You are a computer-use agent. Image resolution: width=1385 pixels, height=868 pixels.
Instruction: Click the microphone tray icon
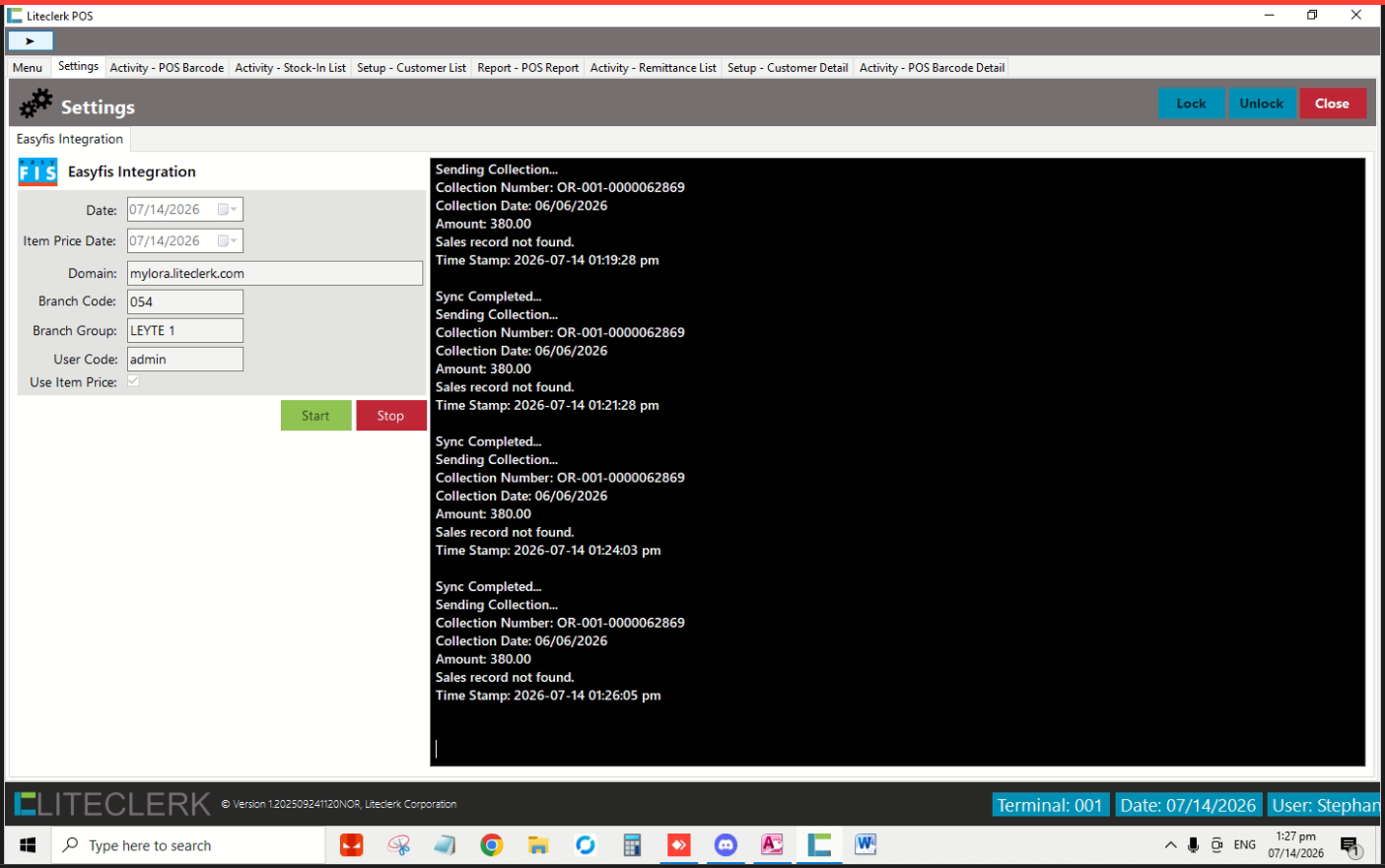[x=1194, y=845]
